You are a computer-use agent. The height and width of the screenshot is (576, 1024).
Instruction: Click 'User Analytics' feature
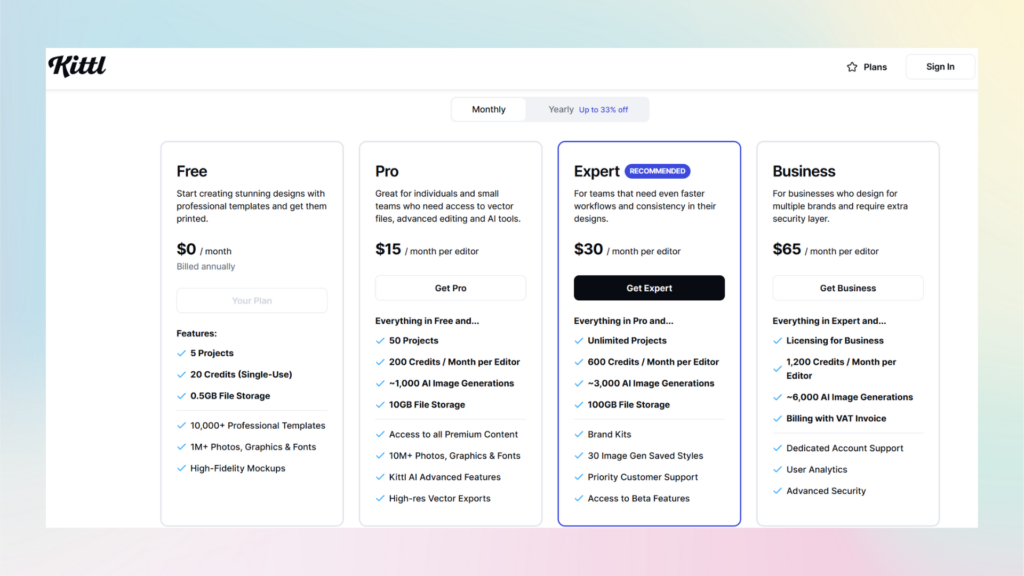click(816, 470)
